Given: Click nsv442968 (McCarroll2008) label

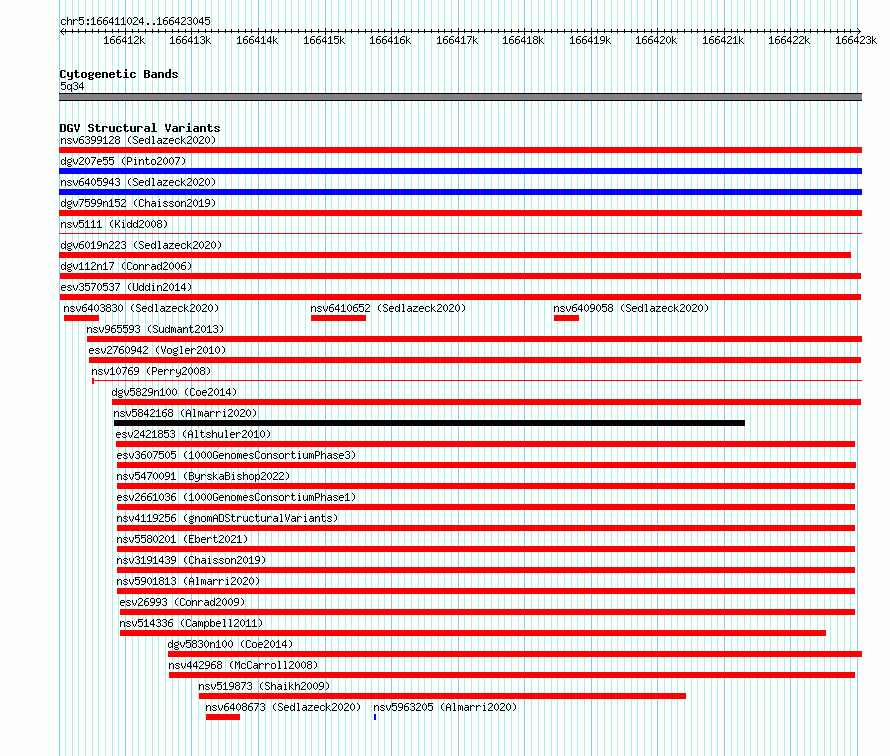Looking at the screenshot, I should coord(244,665).
